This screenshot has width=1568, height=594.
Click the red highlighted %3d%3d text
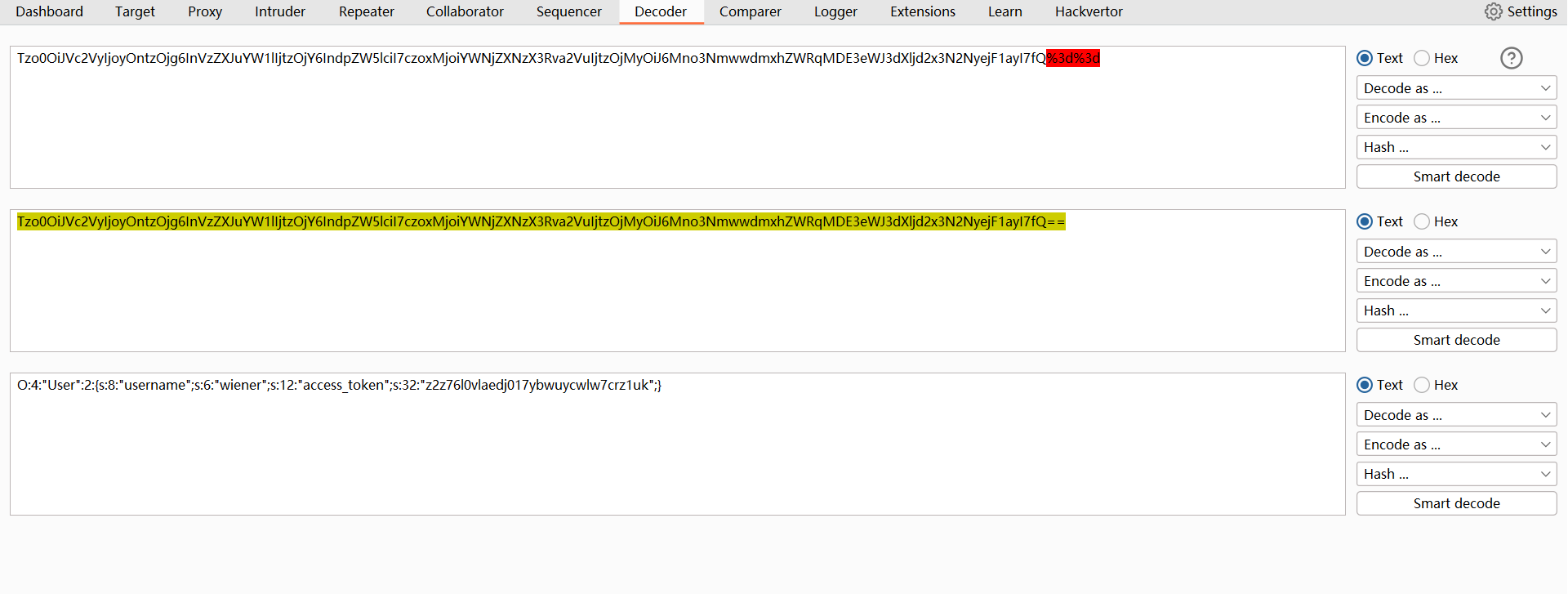pos(1073,58)
